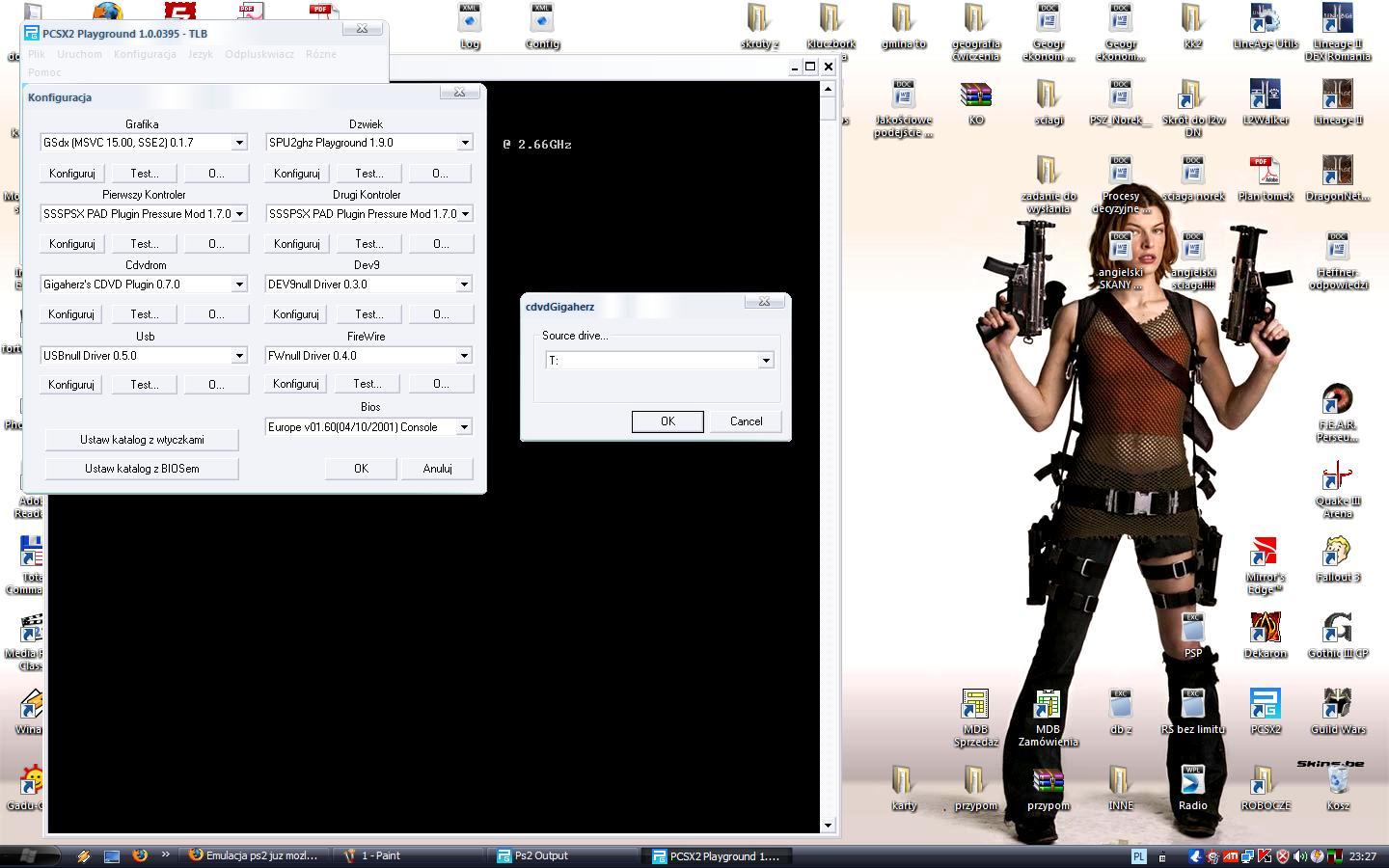Click Test... under the Dzwiek plugin
Image resolution: width=1389 pixels, height=868 pixels.
tap(368, 174)
